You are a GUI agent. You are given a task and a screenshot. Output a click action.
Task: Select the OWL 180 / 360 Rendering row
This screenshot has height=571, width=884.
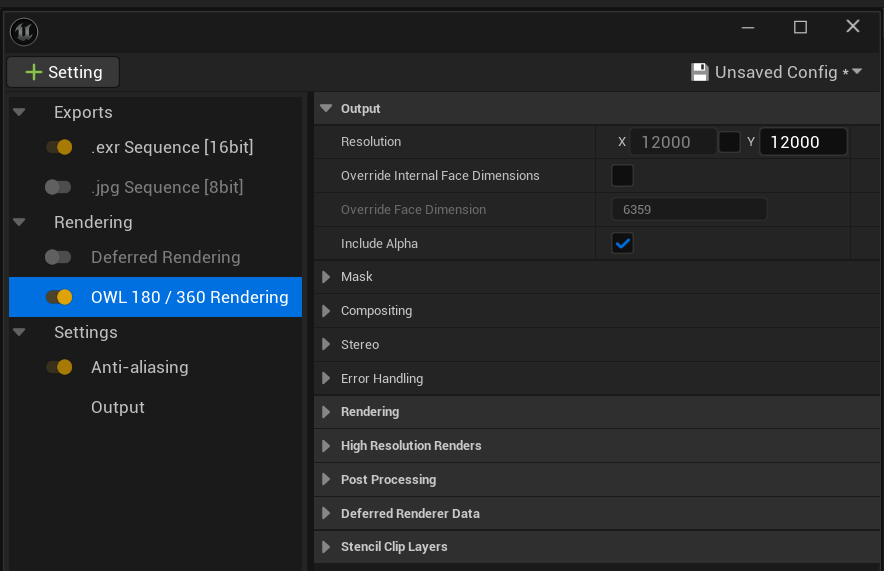(156, 297)
